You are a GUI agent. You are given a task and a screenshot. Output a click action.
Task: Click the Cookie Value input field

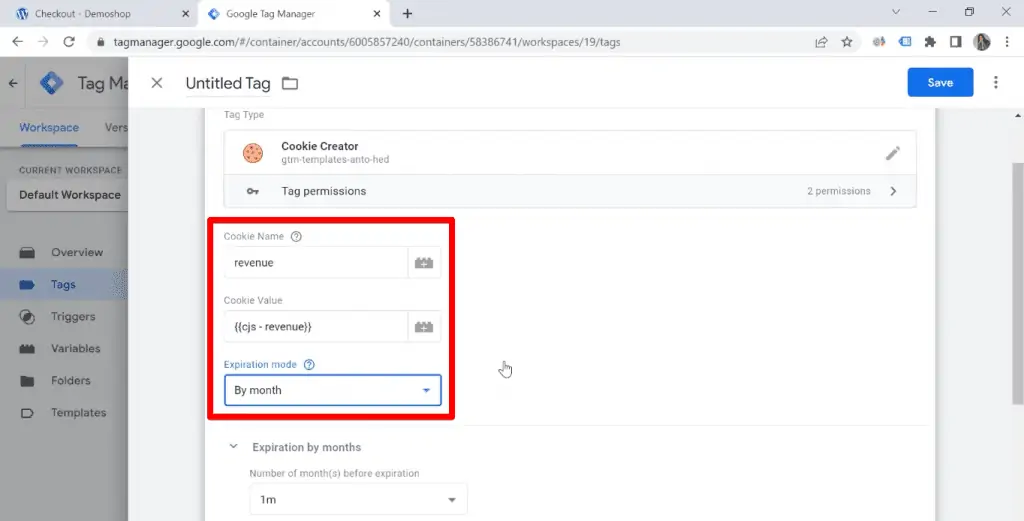click(x=316, y=326)
